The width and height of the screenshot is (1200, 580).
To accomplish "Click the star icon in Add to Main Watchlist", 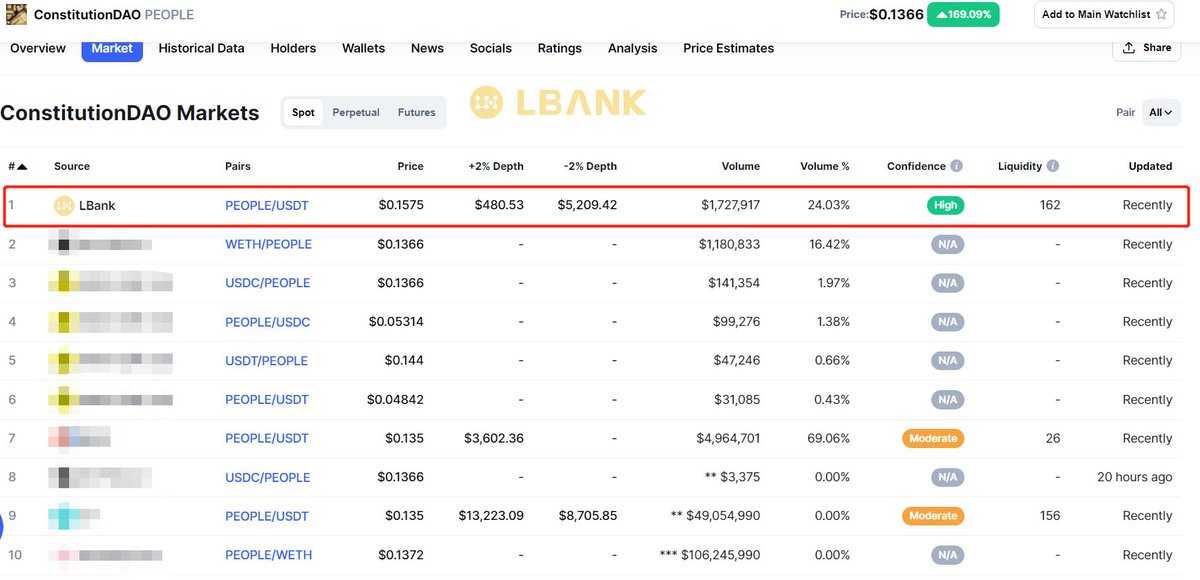I will 1161,15.
